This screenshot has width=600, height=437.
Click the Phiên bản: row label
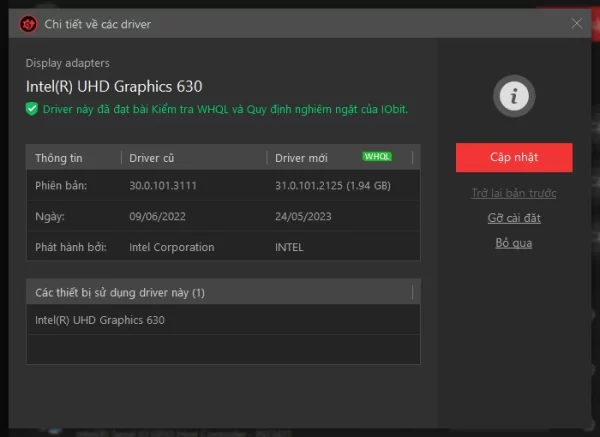point(61,186)
